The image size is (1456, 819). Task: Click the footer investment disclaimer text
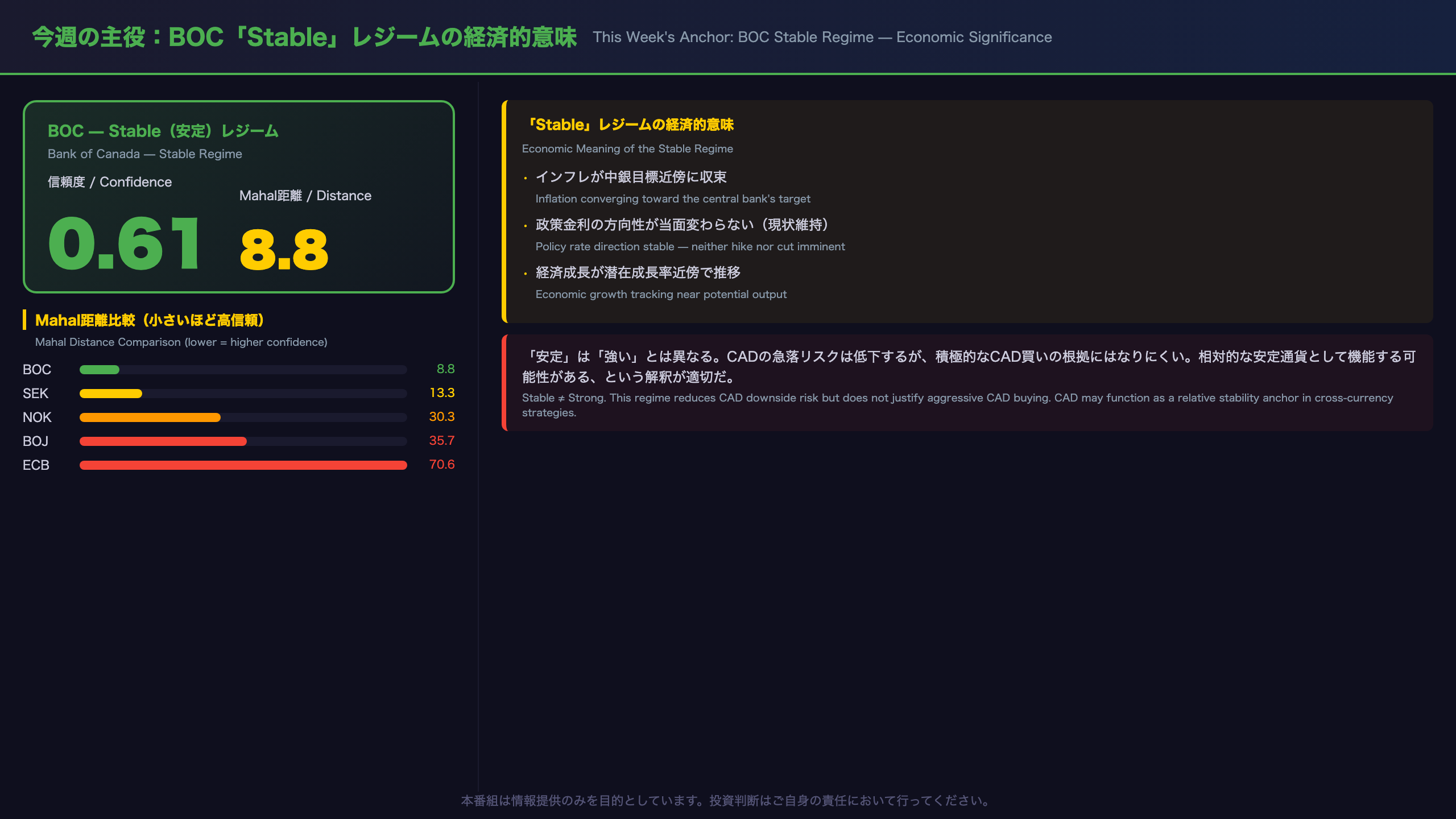tap(727, 801)
